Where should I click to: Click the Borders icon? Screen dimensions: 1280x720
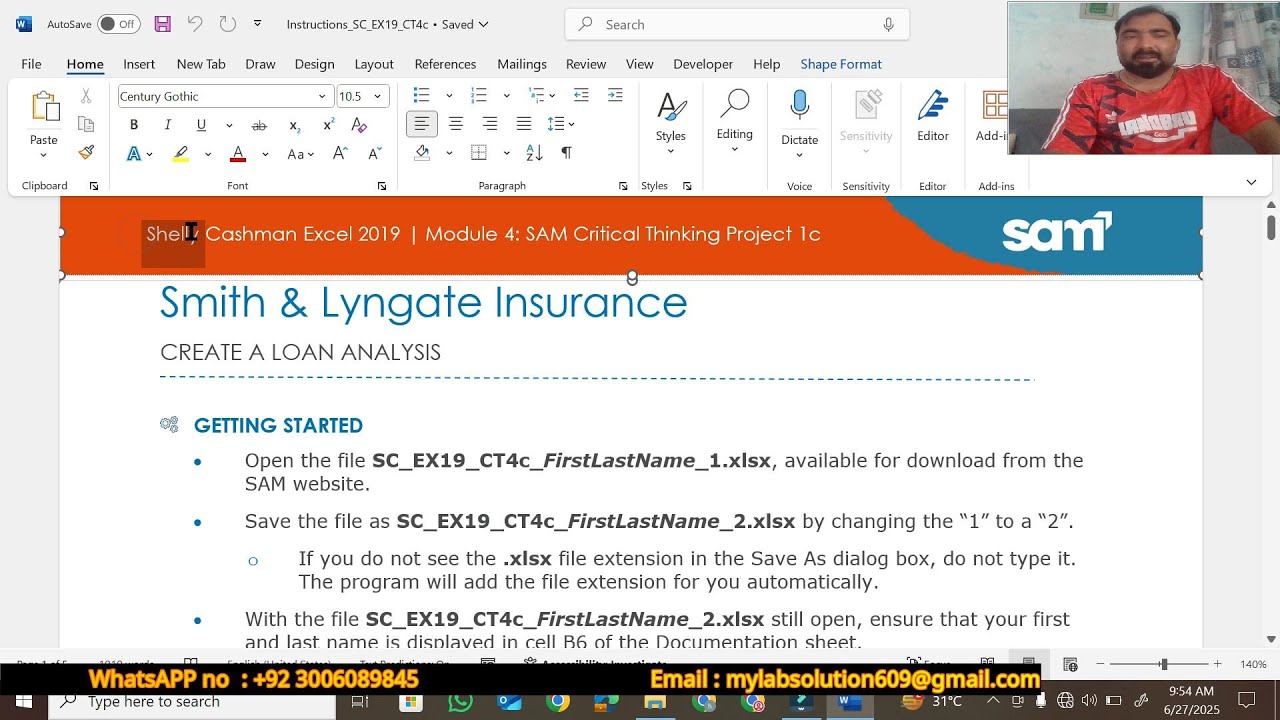[x=479, y=153]
